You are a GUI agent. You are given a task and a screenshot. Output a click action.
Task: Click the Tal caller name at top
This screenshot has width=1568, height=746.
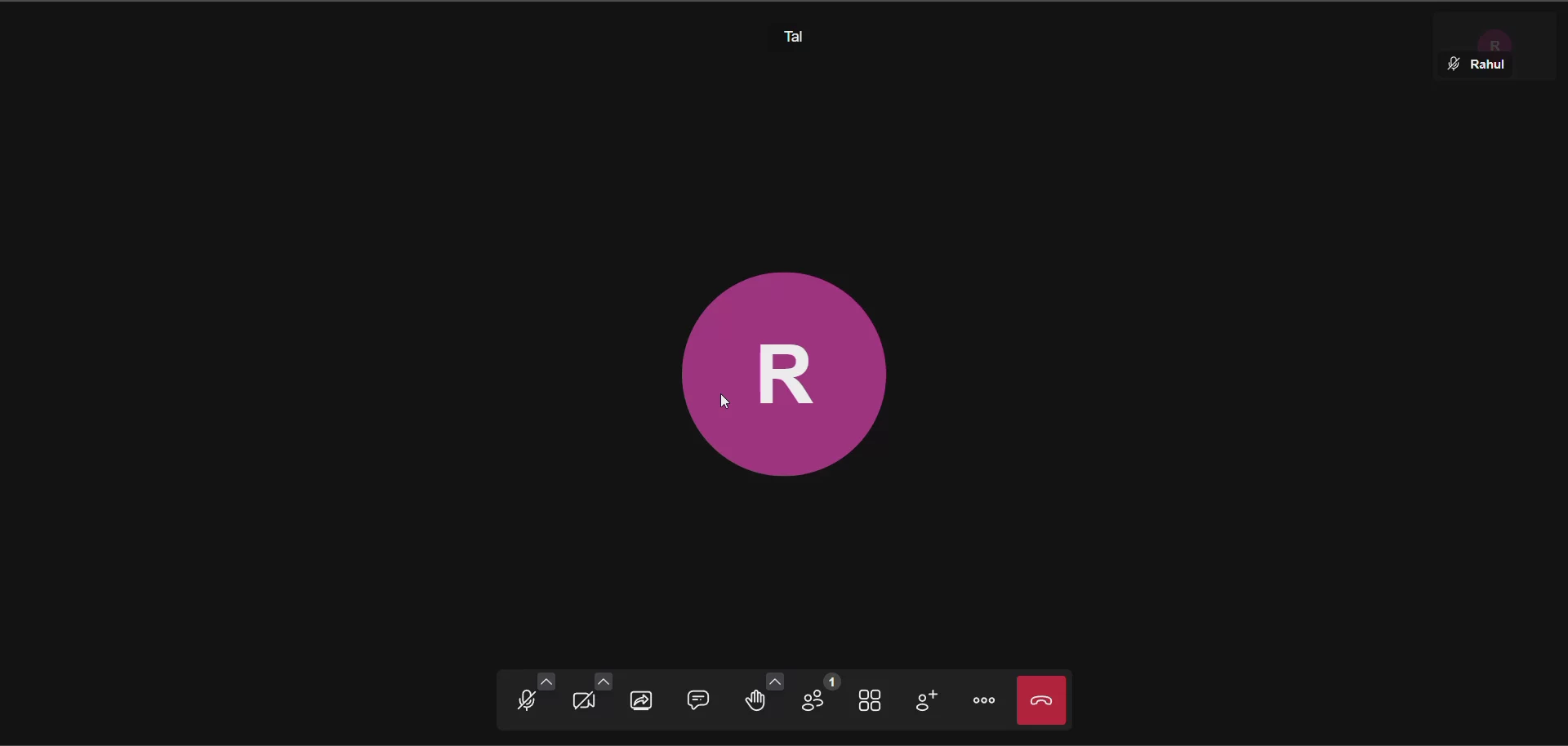(x=795, y=37)
